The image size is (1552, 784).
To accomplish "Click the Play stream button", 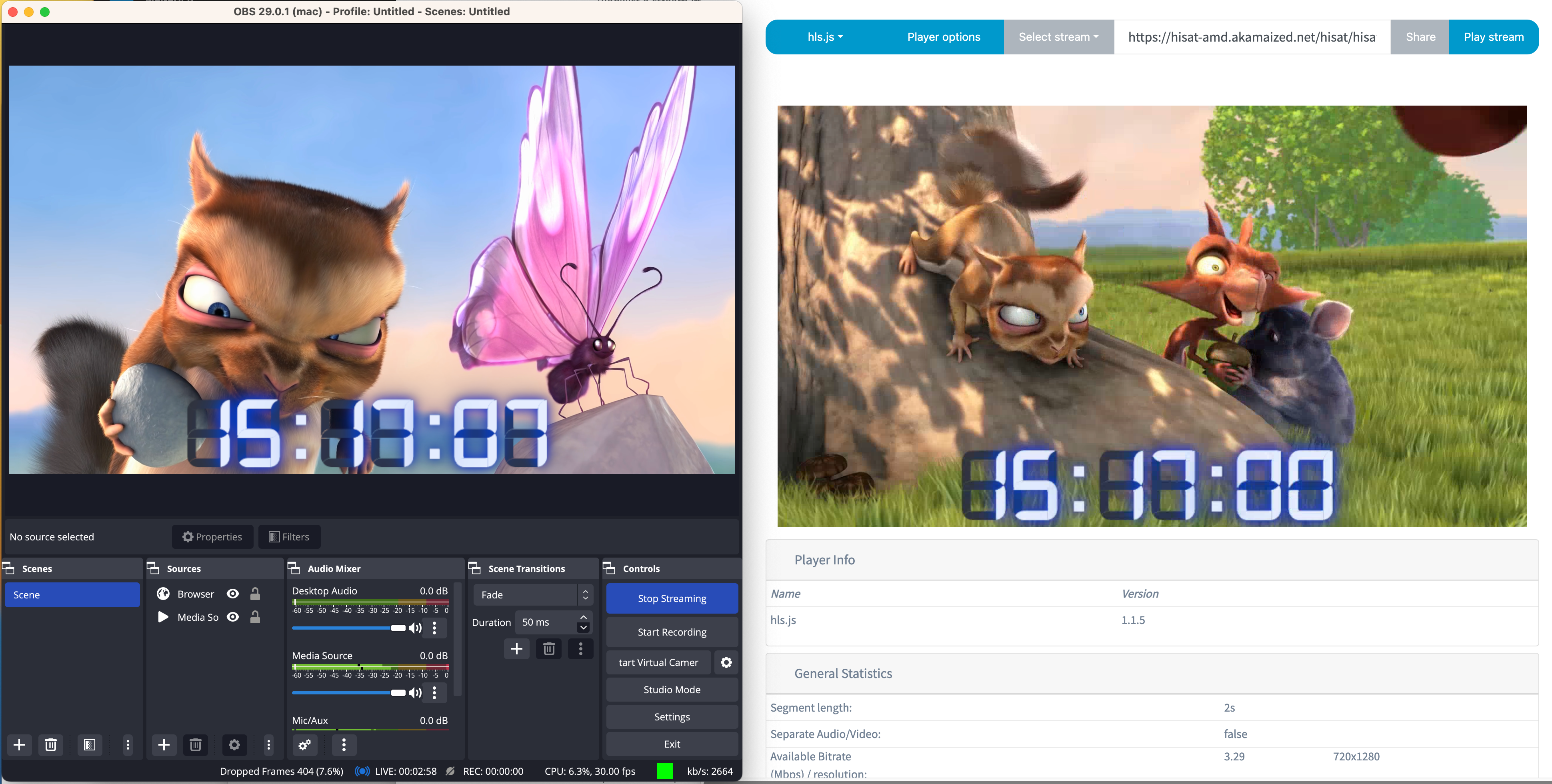I will (x=1494, y=37).
